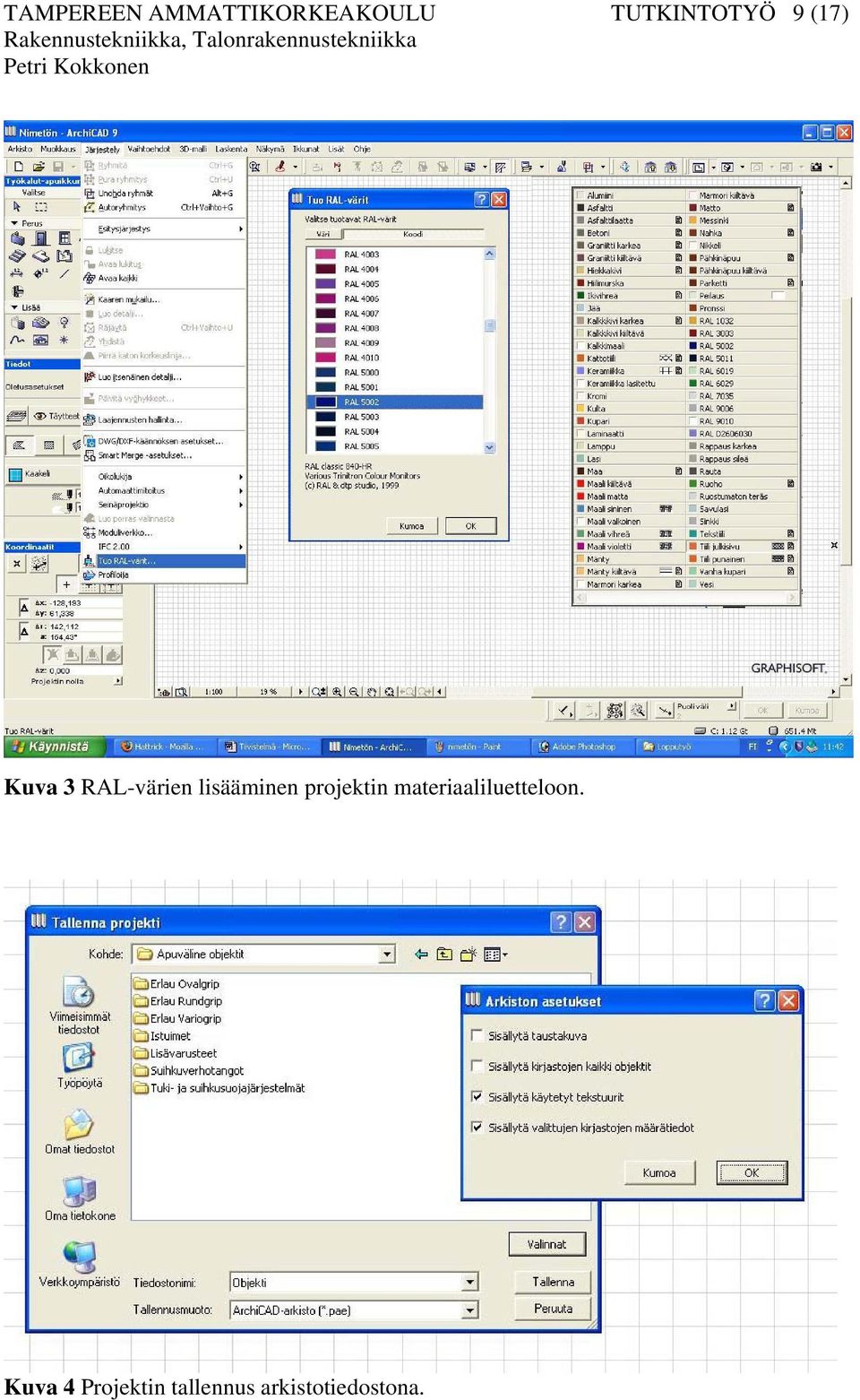
Task: Select the Erlau Ovalgrip folder
Action: [176, 983]
